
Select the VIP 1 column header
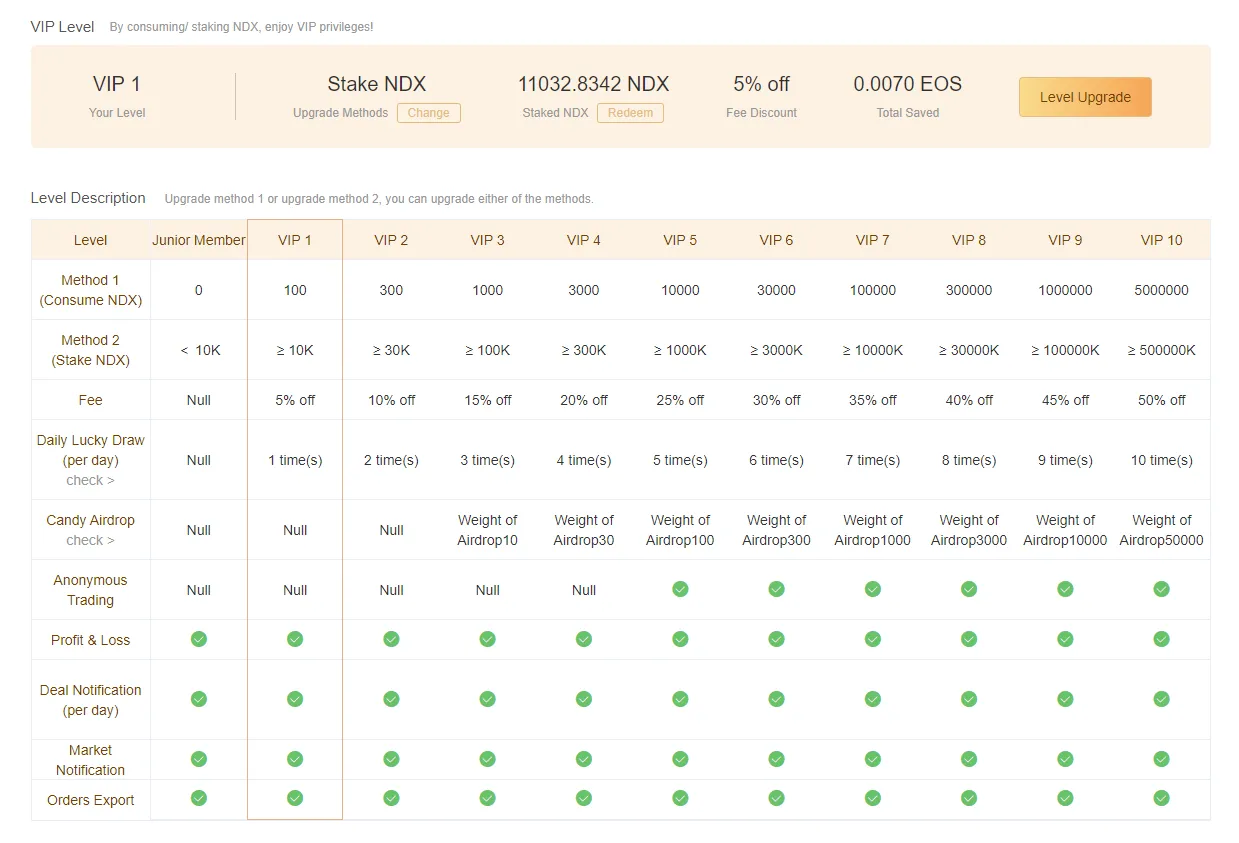[x=295, y=240]
